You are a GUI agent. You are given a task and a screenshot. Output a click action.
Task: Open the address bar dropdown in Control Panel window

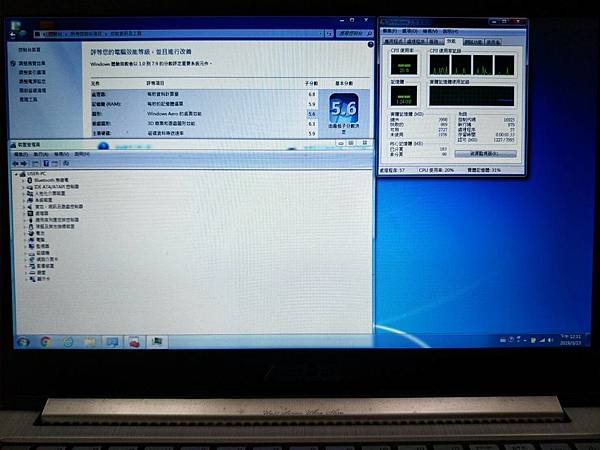point(321,34)
